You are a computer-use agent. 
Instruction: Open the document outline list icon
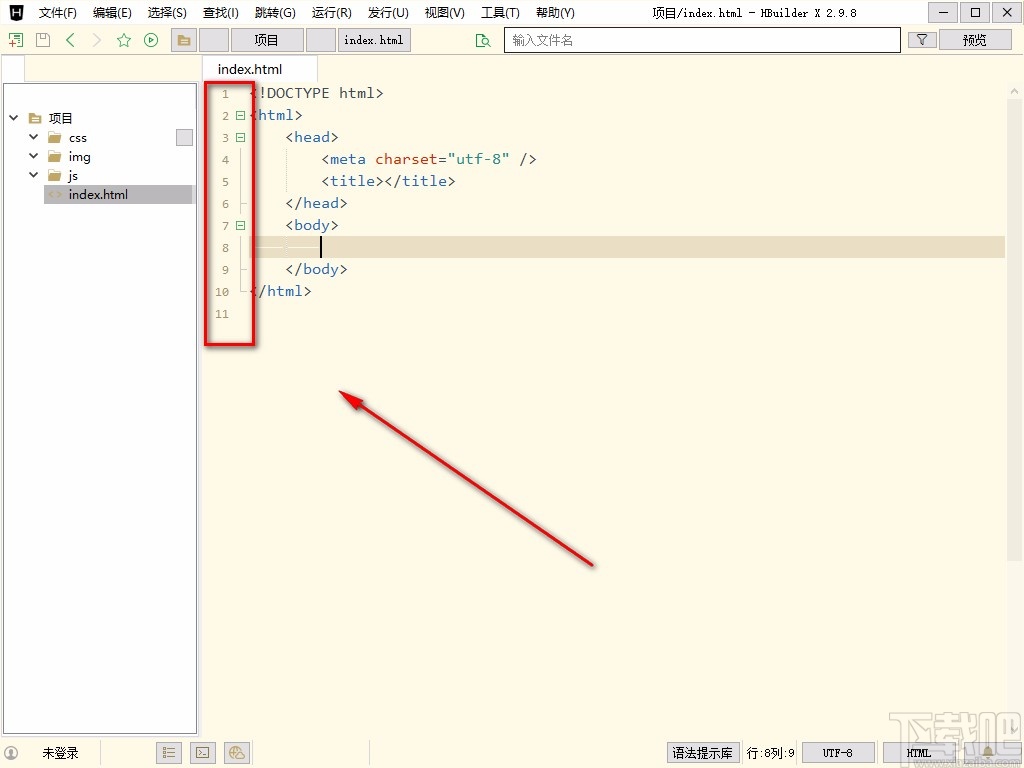click(169, 753)
